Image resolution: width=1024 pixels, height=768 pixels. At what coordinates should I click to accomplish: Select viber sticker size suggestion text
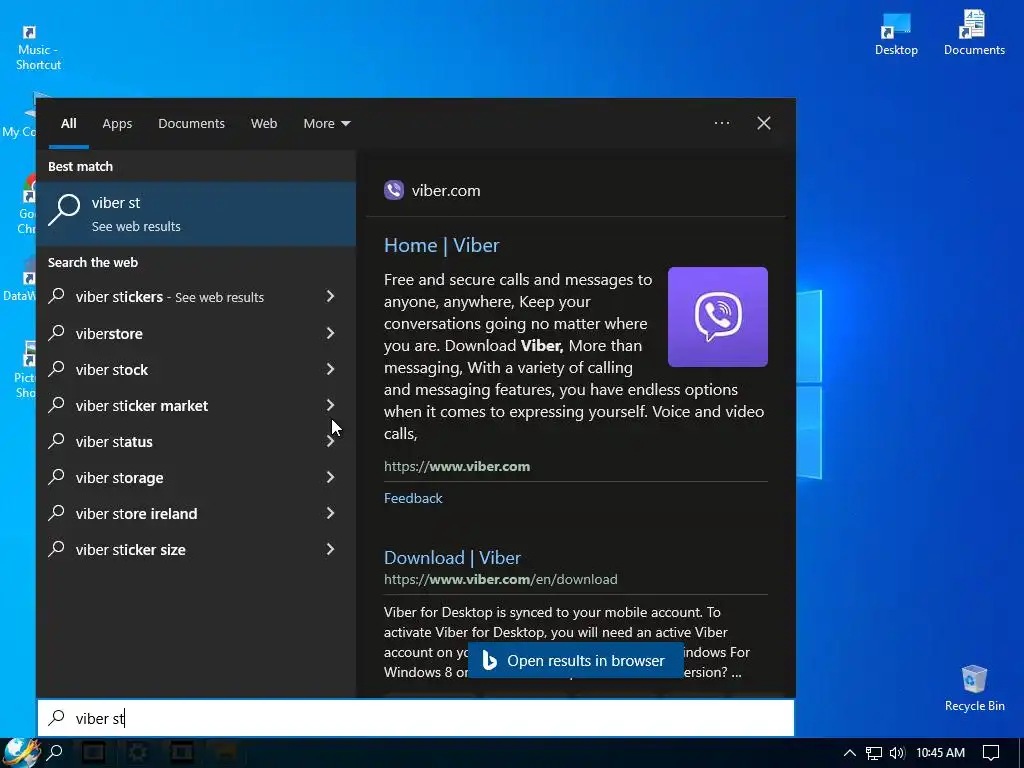pyautogui.click(x=131, y=550)
